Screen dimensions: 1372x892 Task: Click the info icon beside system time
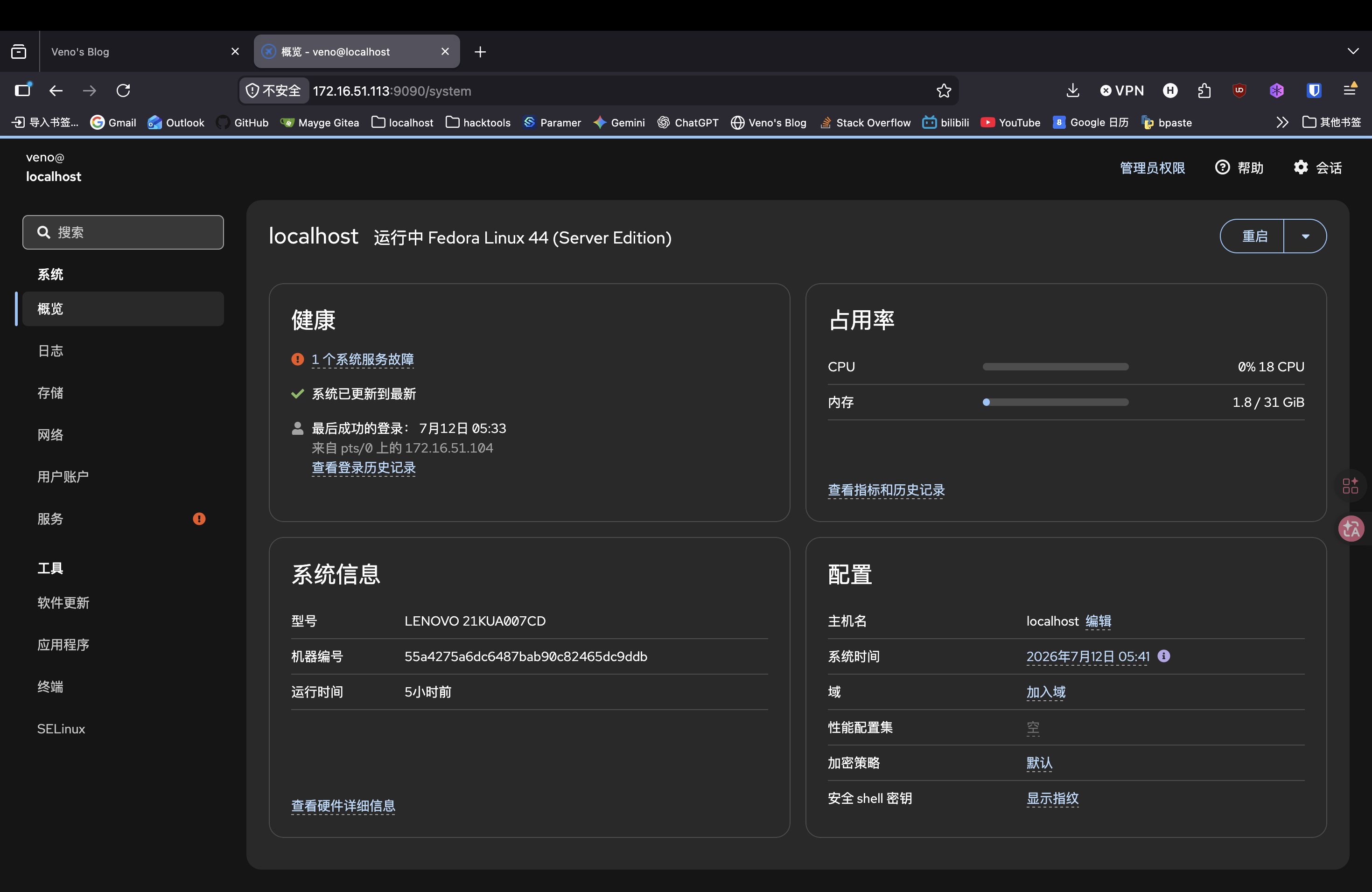pos(1164,656)
